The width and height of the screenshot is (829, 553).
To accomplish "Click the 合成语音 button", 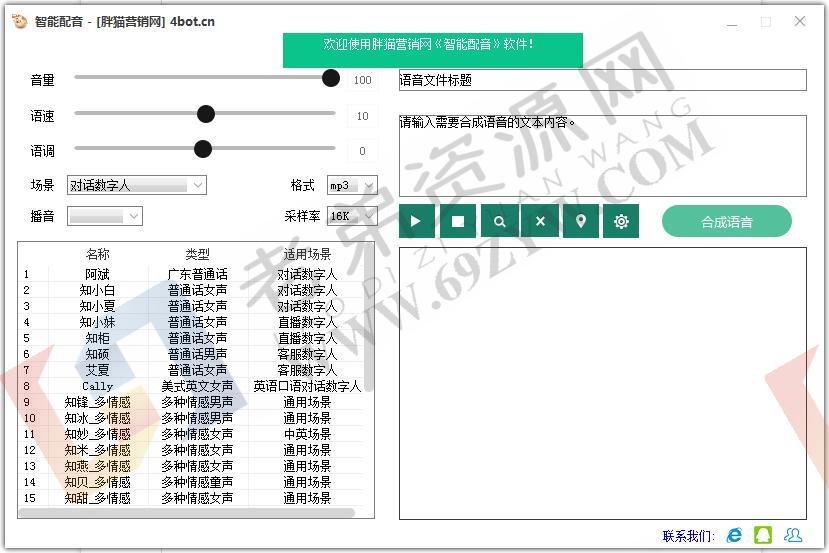I will [x=726, y=222].
